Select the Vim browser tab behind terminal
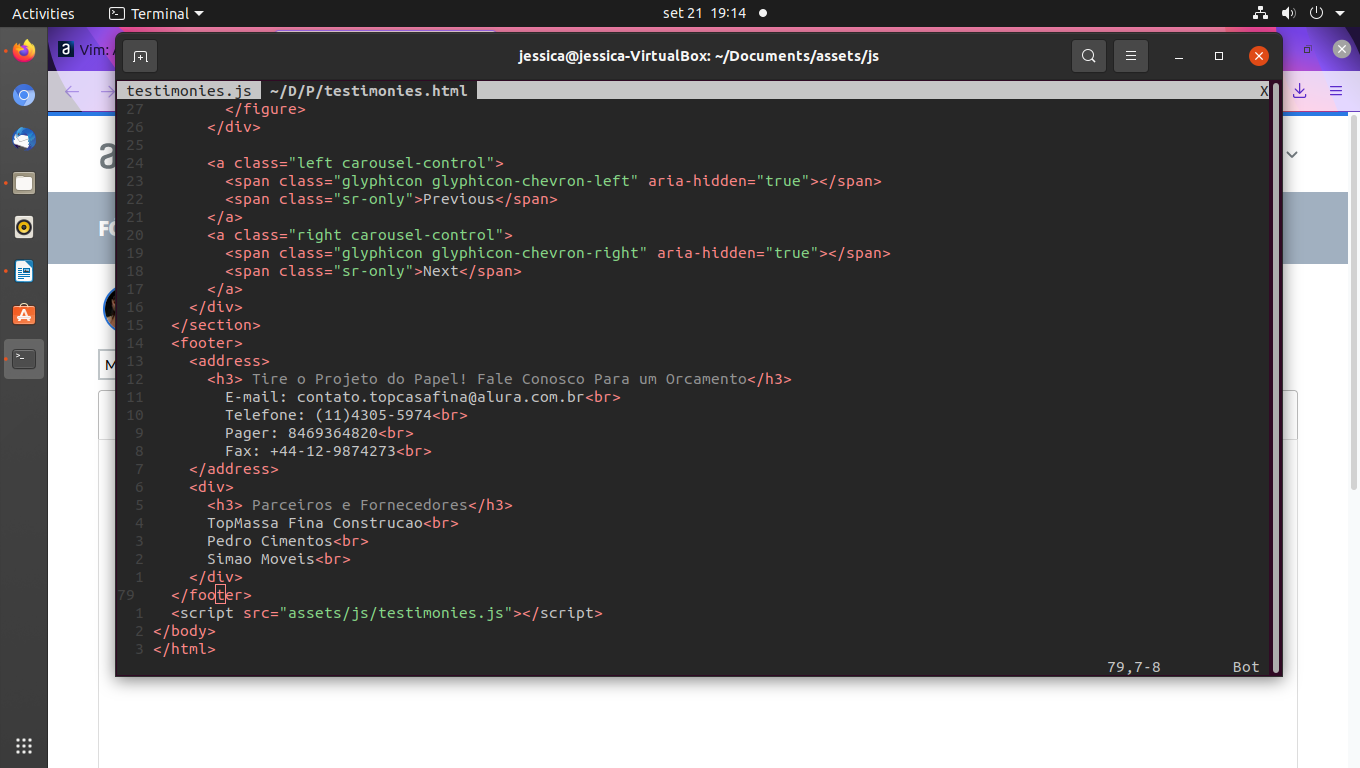 point(87,49)
